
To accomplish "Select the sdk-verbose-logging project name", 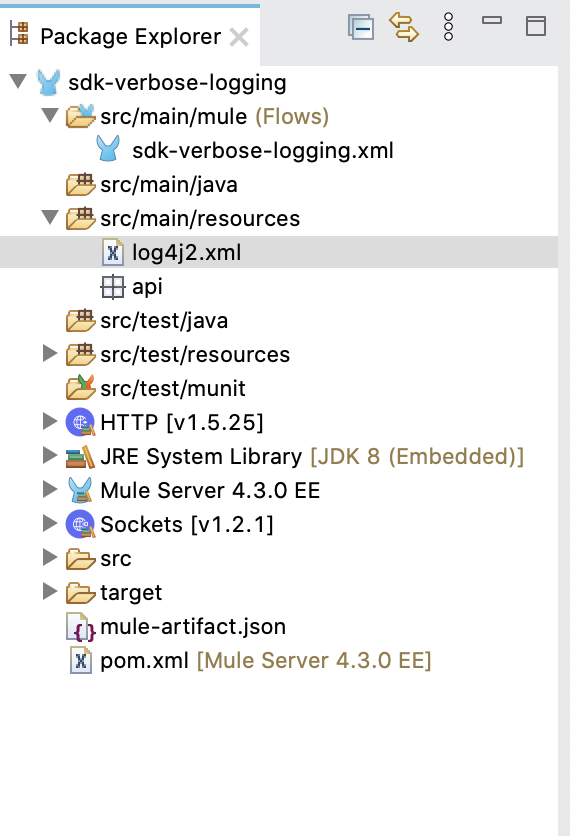I will [x=177, y=83].
